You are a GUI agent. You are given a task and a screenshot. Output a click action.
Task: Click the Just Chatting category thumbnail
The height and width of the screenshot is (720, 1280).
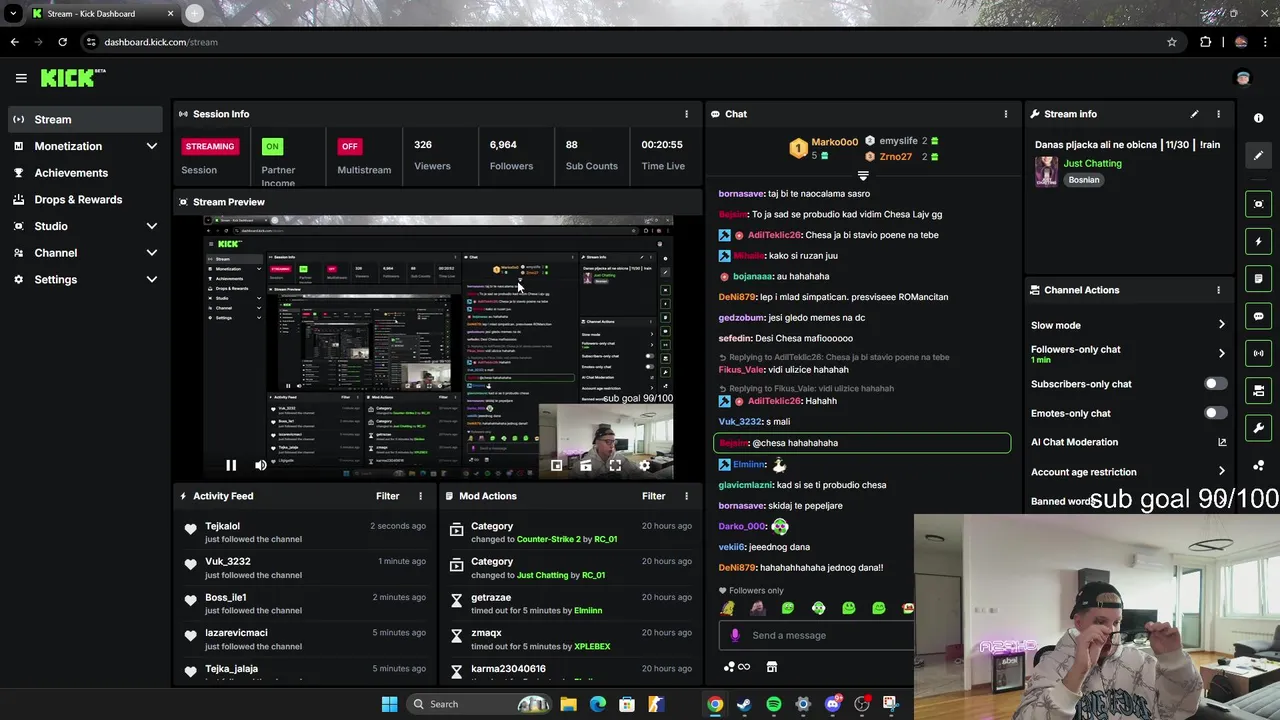tap(1046, 171)
